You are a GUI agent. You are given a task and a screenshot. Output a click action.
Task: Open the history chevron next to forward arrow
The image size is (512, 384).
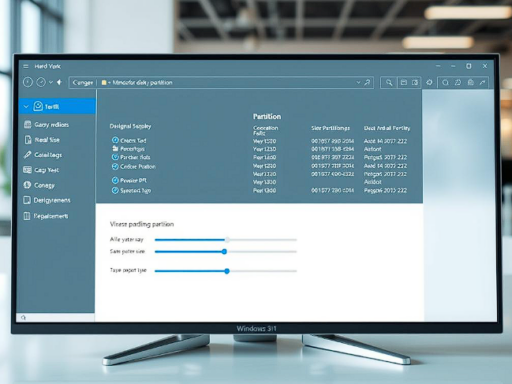51,82
